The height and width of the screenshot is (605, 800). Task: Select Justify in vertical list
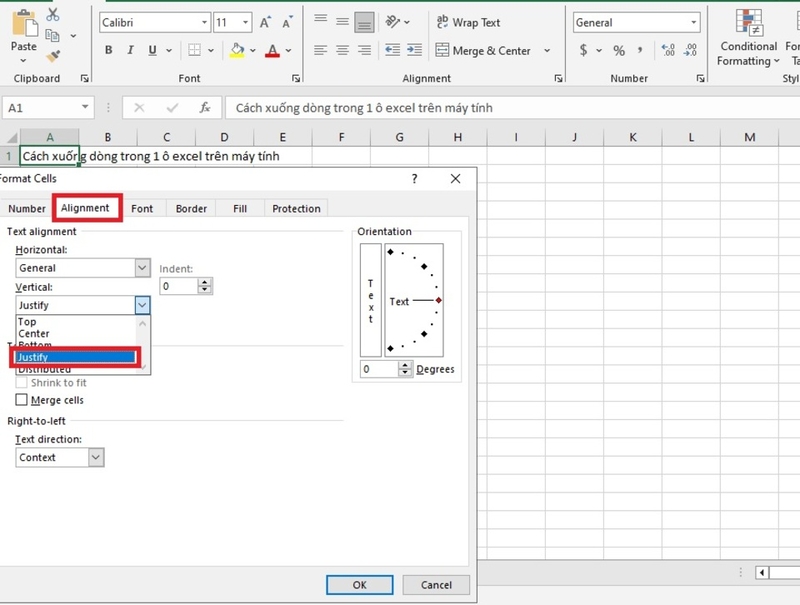point(75,357)
